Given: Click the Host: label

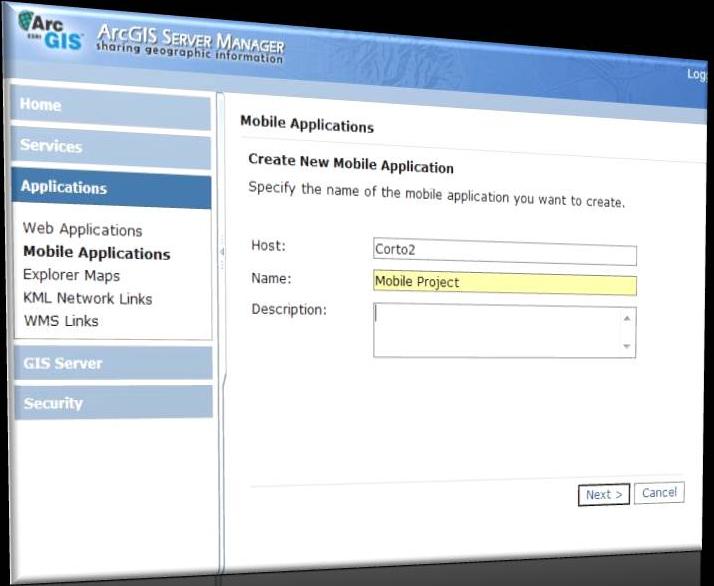Looking at the screenshot, I should pyautogui.click(x=268, y=245).
